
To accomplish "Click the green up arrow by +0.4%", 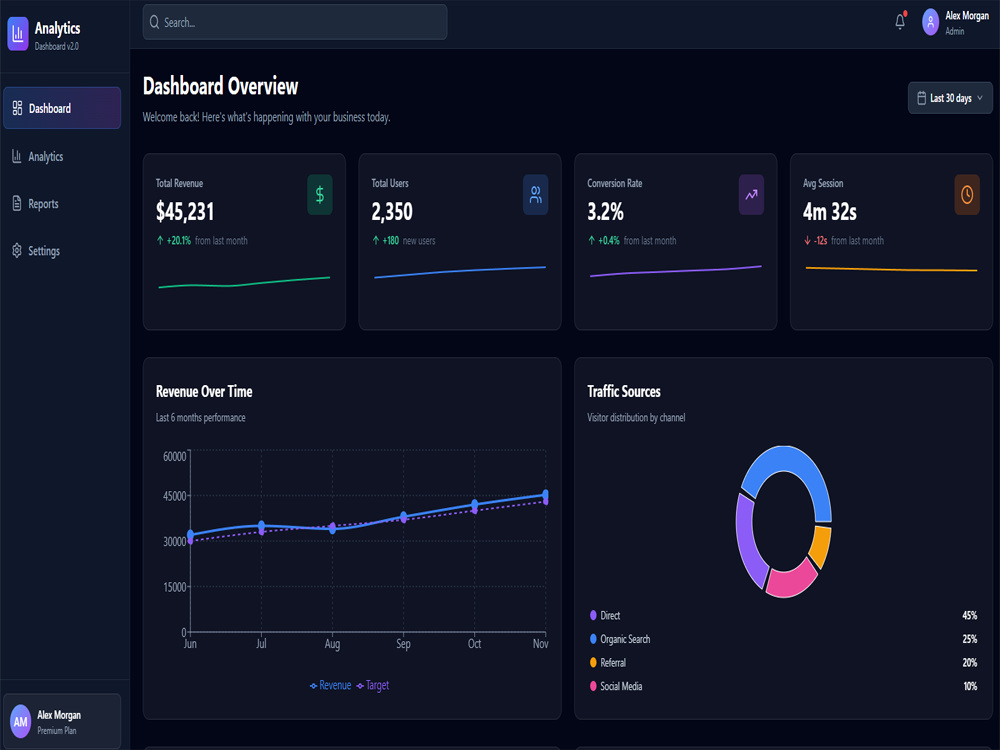I will coord(591,240).
